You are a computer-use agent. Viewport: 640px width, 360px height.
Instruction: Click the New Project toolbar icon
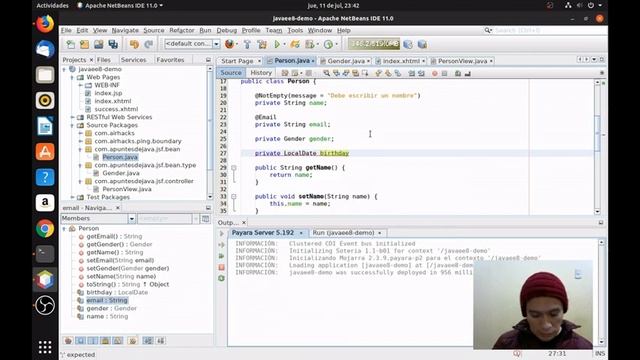click(84, 44)
